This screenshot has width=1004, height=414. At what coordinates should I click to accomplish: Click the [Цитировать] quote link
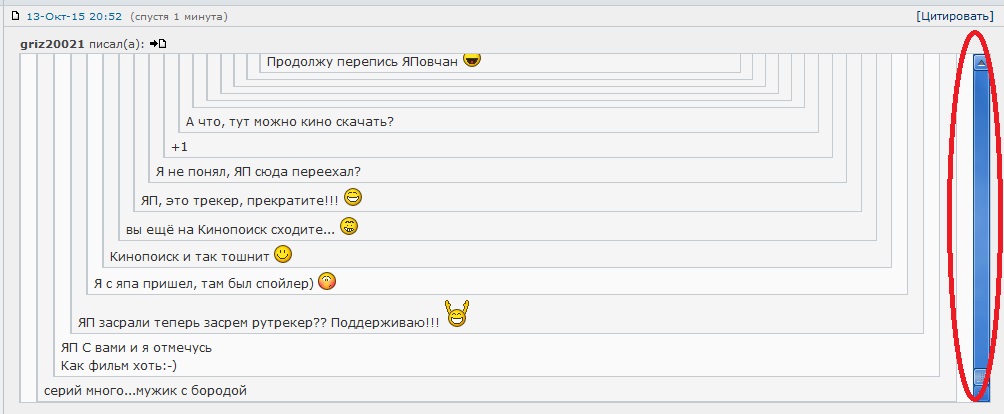pos(955,17)
